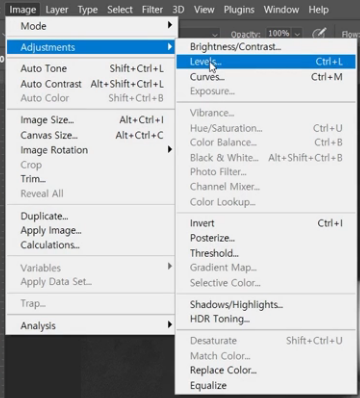This screenshot has height=398, width=360.
Task: Open HDR Toning adjustment
Action: click(266, 319)
